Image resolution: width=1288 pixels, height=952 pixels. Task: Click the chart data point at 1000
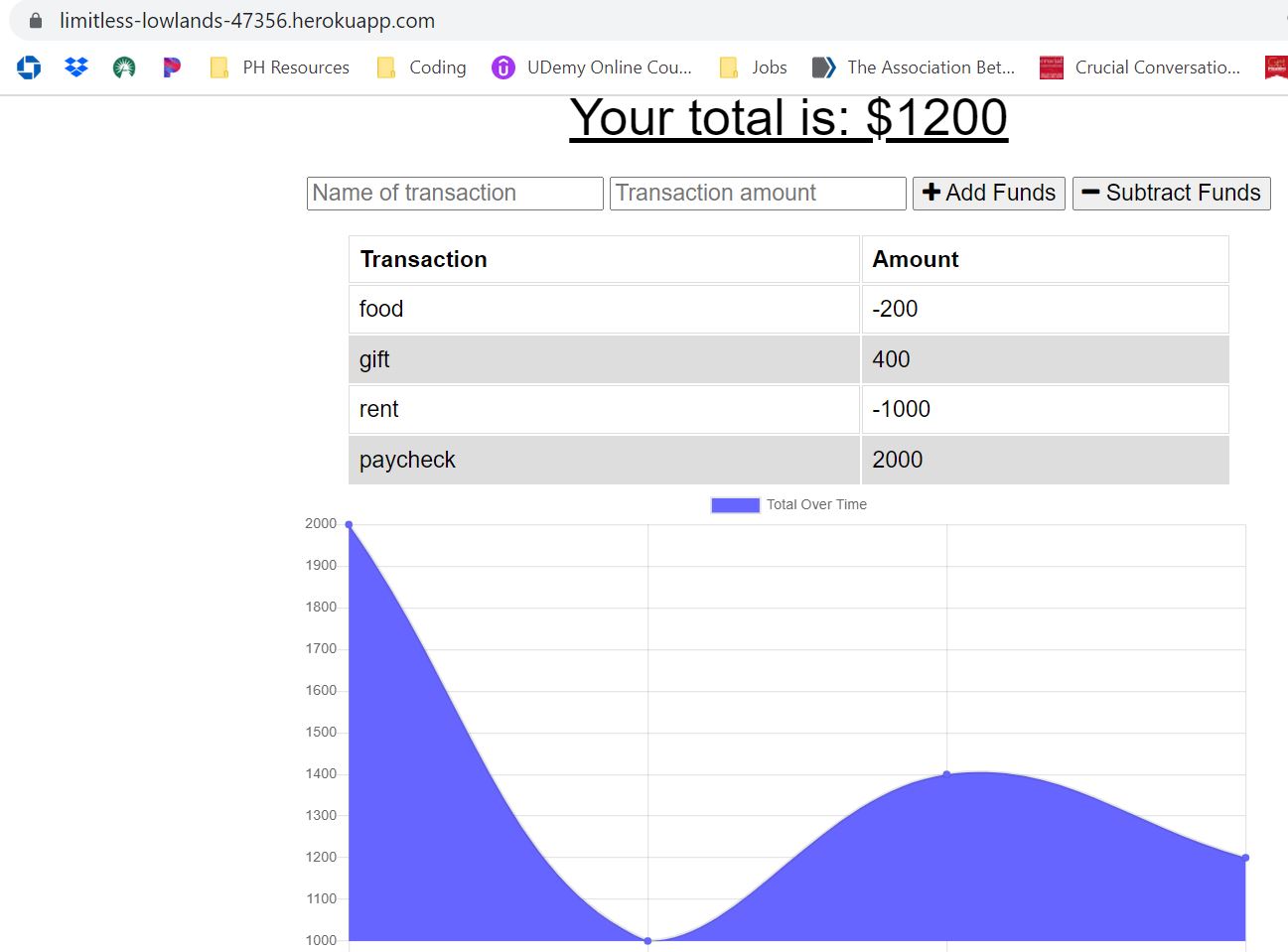tap(647, 941)
